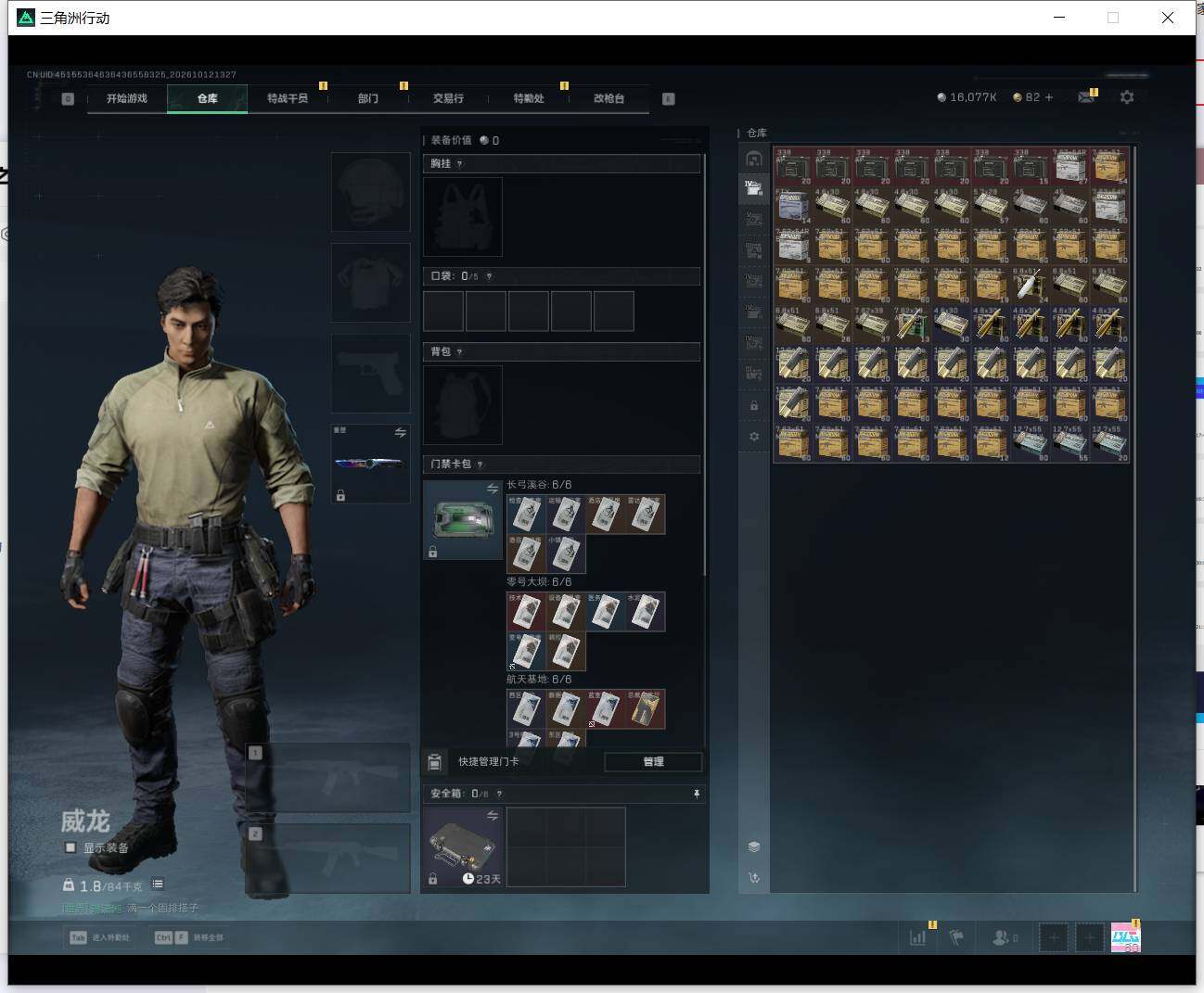Switch to the 特战干员 tab
The image size is (1204, 993).
(x=288, y=98)
